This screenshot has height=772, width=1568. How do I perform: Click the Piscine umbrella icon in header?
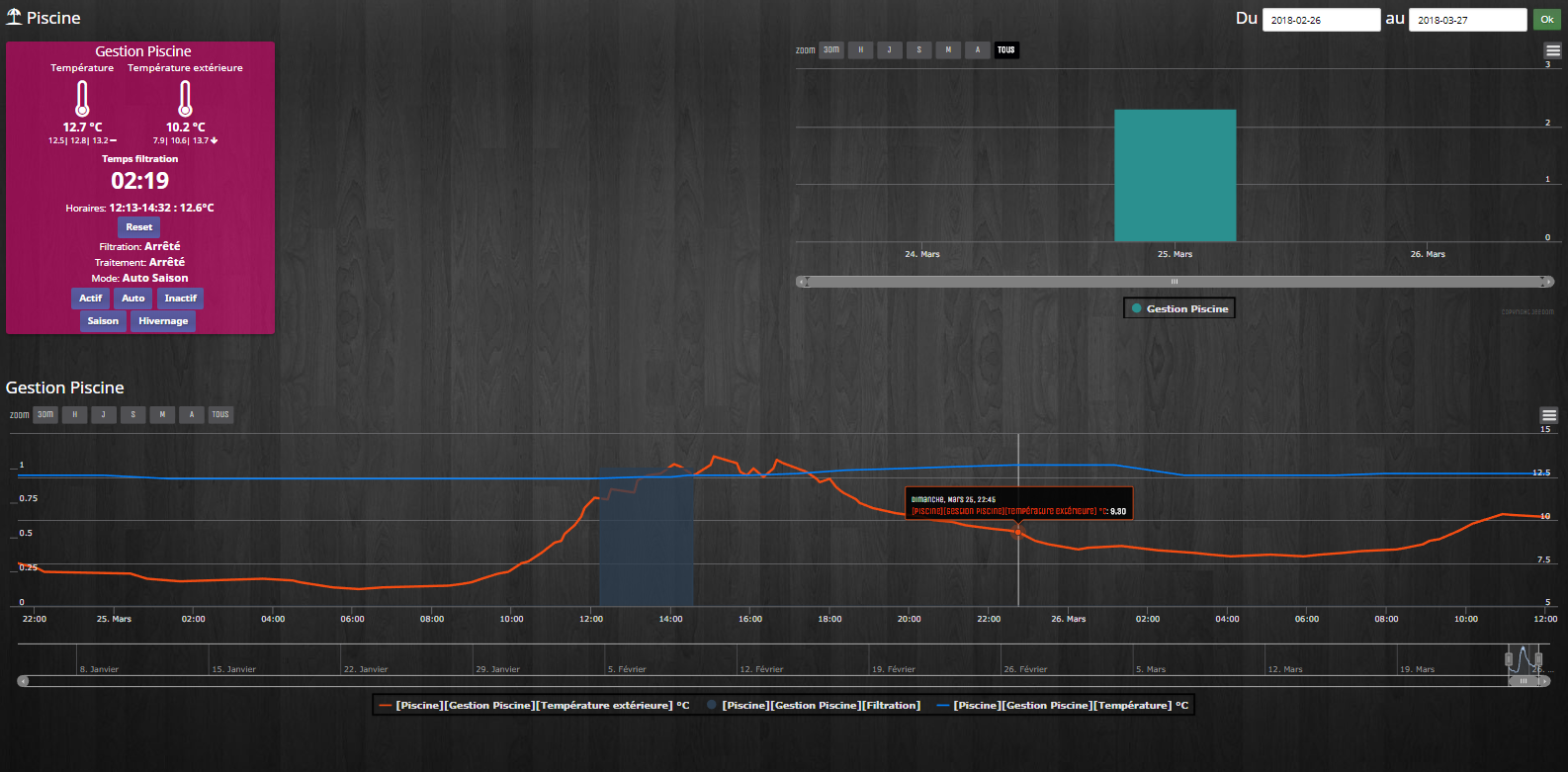[14, 17]
